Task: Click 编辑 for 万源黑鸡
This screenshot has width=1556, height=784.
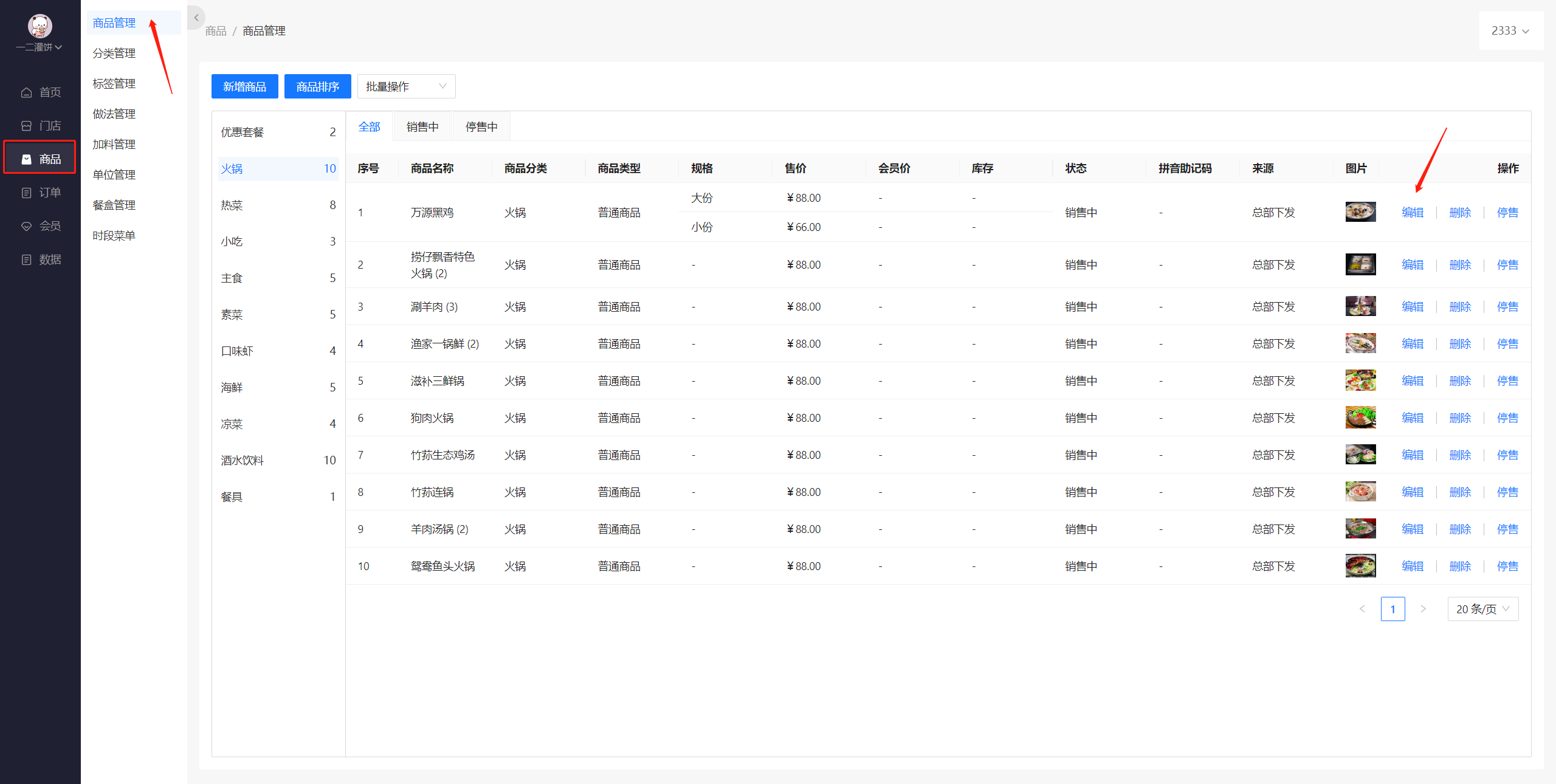Action: pos(1413,212)
